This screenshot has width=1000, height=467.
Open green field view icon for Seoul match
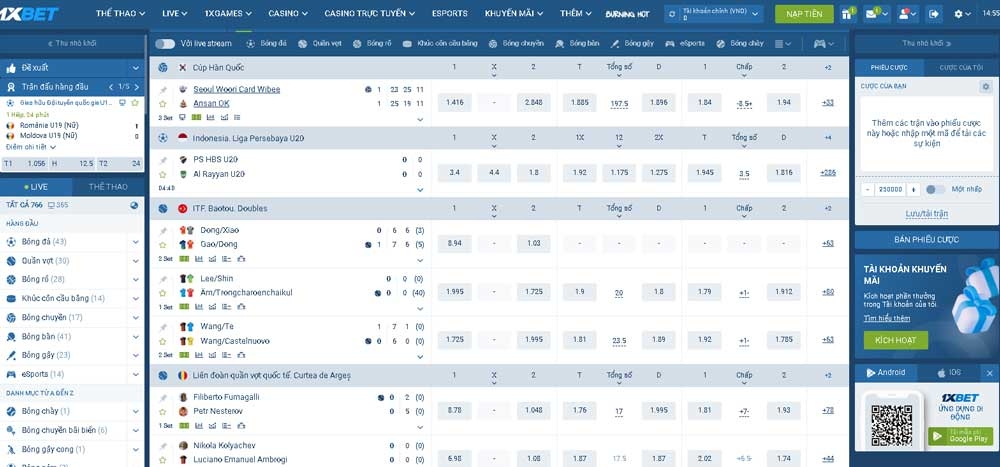196,117
